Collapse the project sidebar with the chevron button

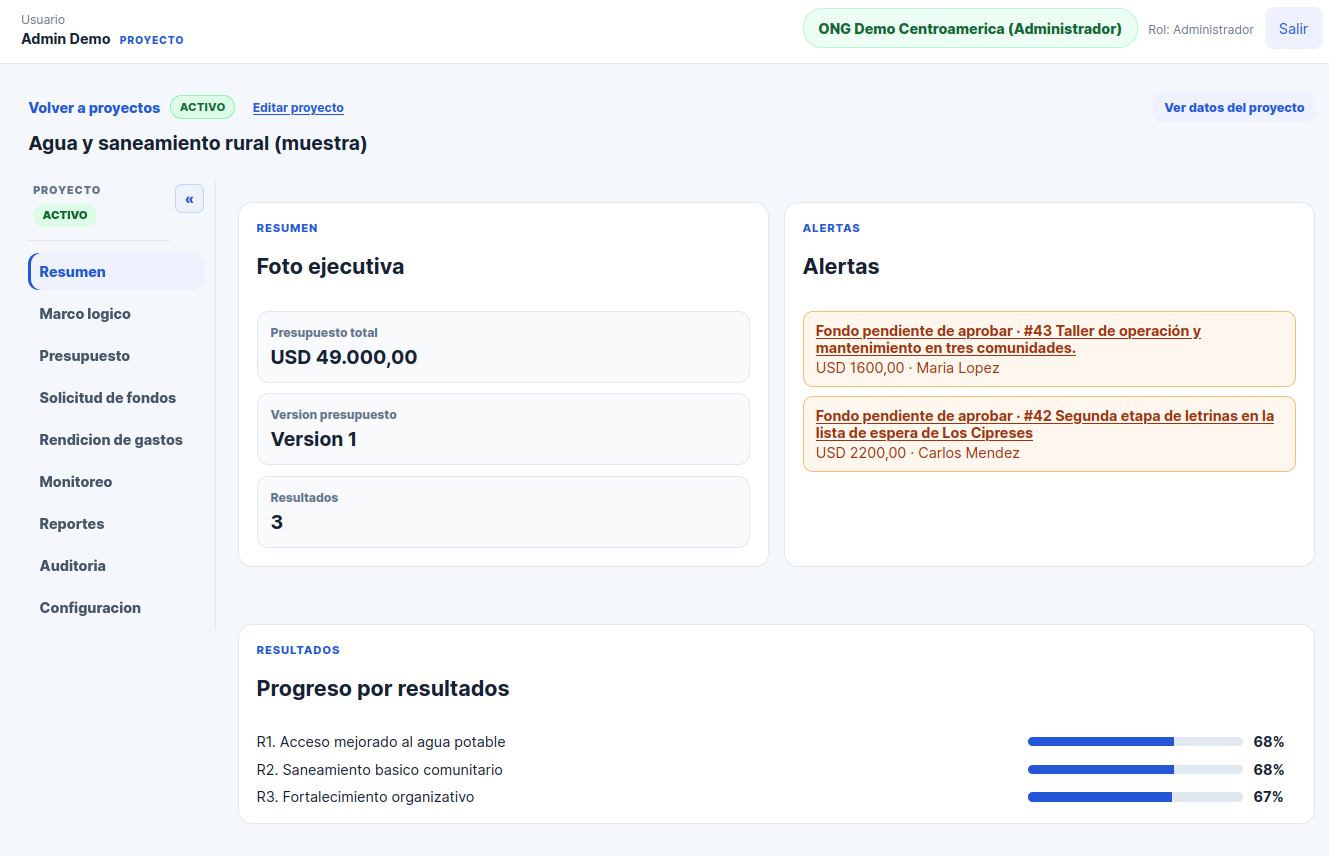pos(189,199)
